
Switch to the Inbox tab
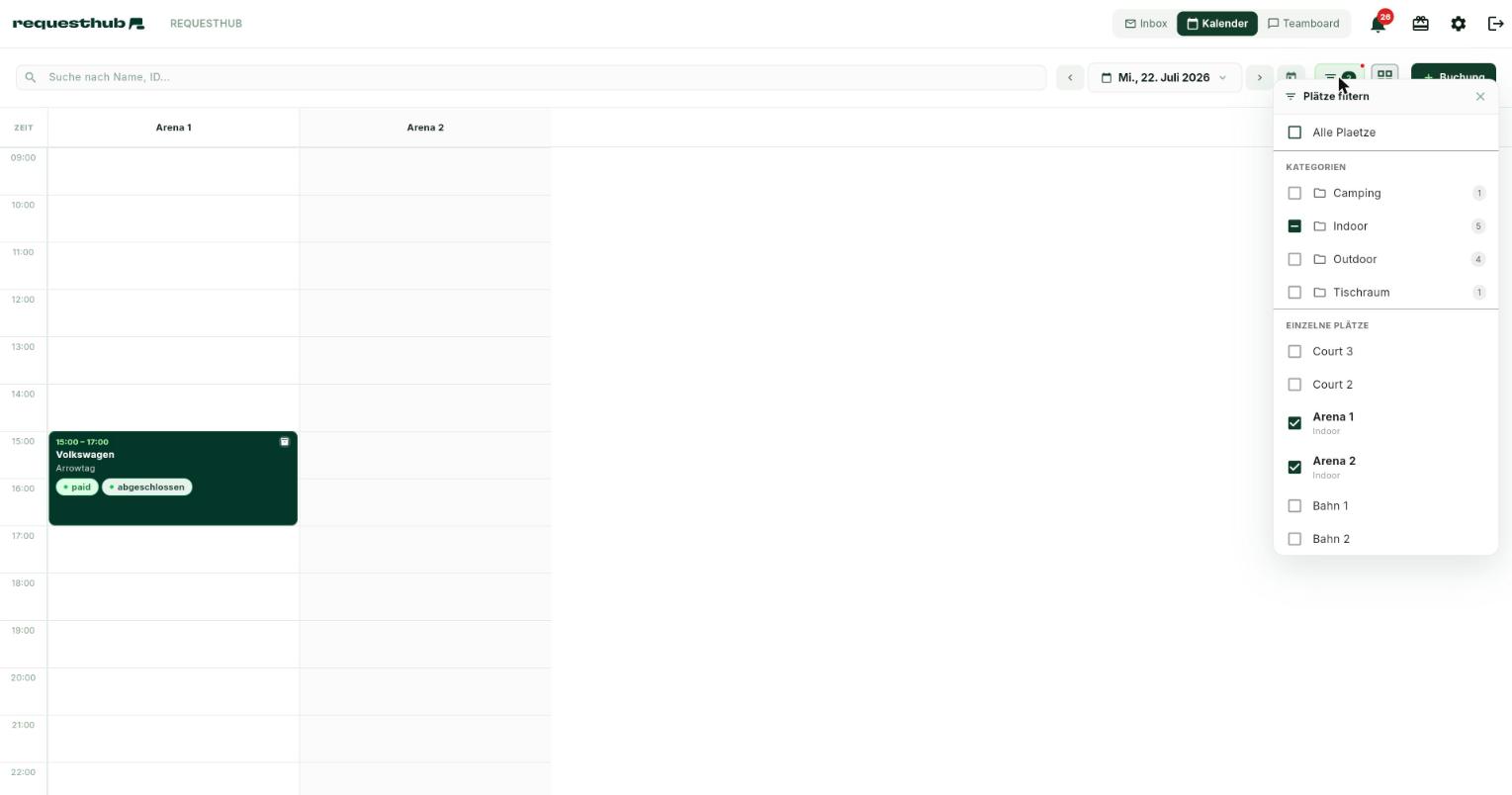click(x=1146, y=24)
